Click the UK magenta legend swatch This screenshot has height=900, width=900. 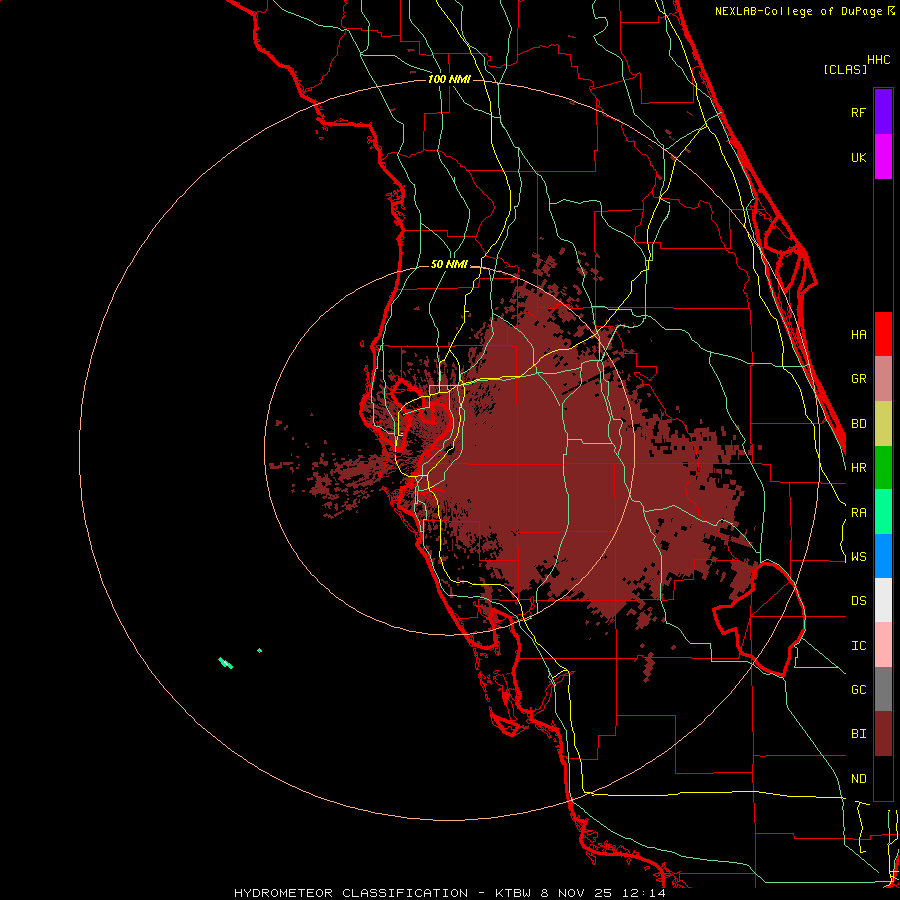(x=883, y=157)
